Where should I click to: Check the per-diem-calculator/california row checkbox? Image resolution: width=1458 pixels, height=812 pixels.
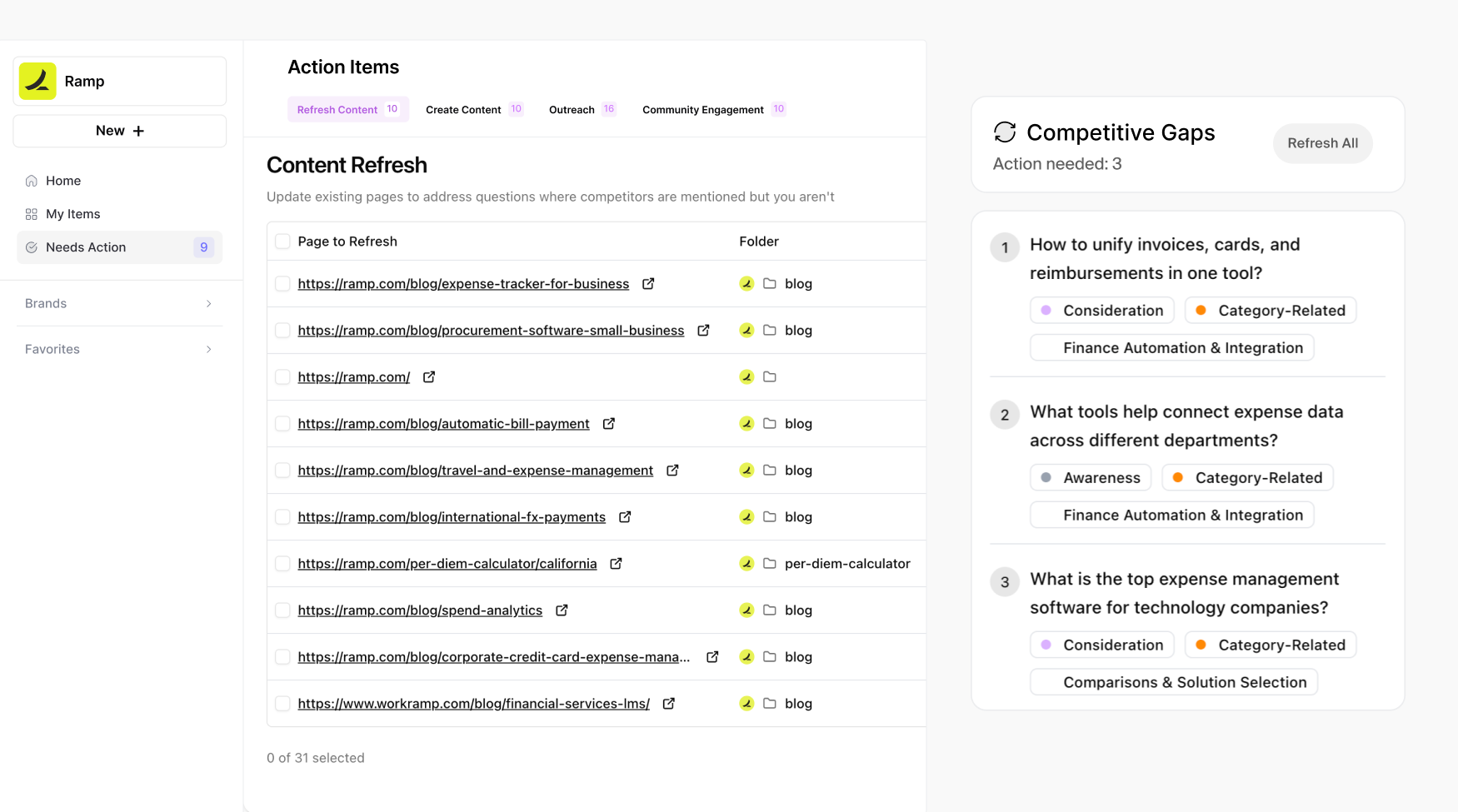pyautogui.click(x=282, y=564)
